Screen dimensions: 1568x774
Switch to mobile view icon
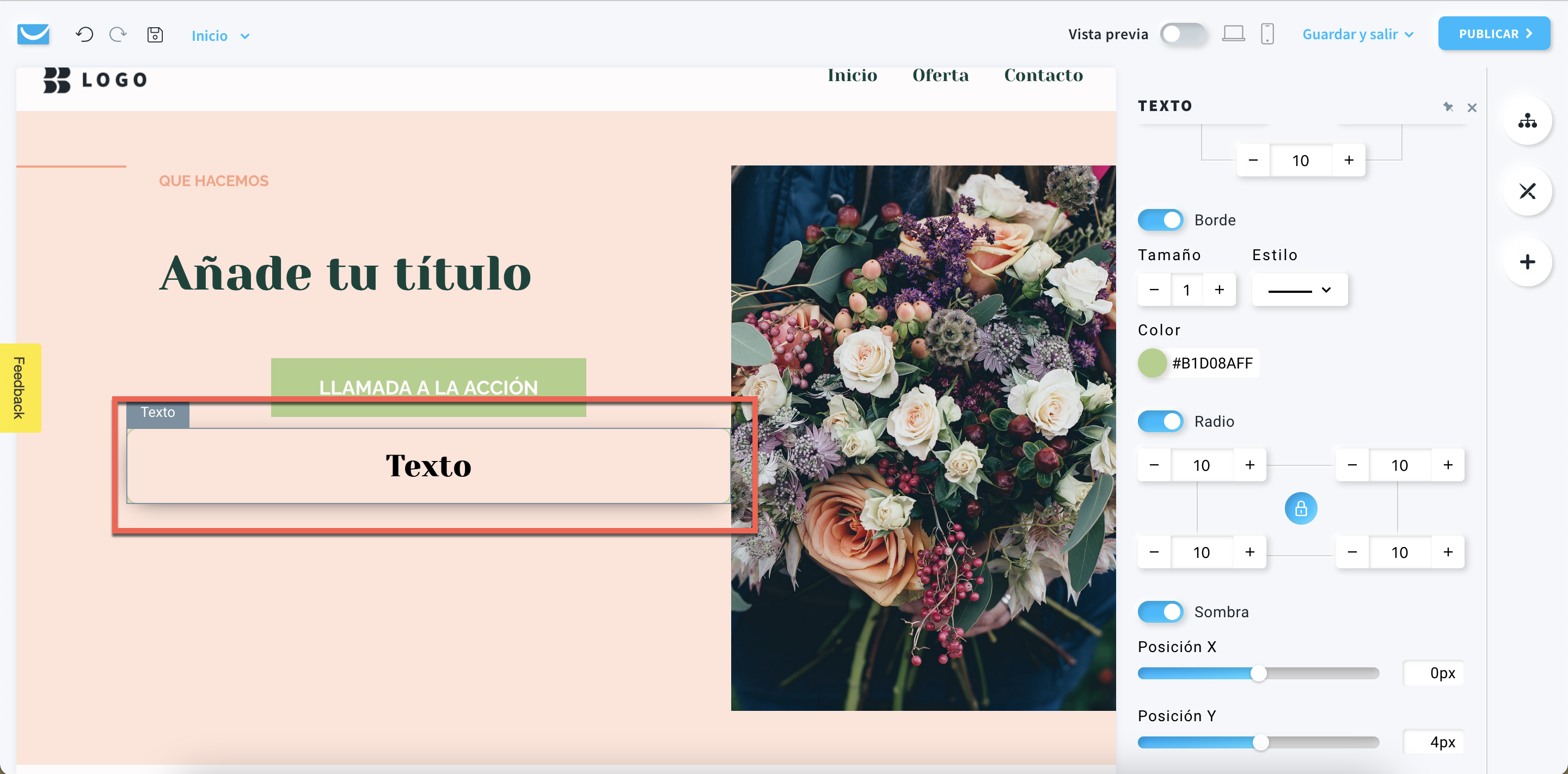coord(1267,33)
